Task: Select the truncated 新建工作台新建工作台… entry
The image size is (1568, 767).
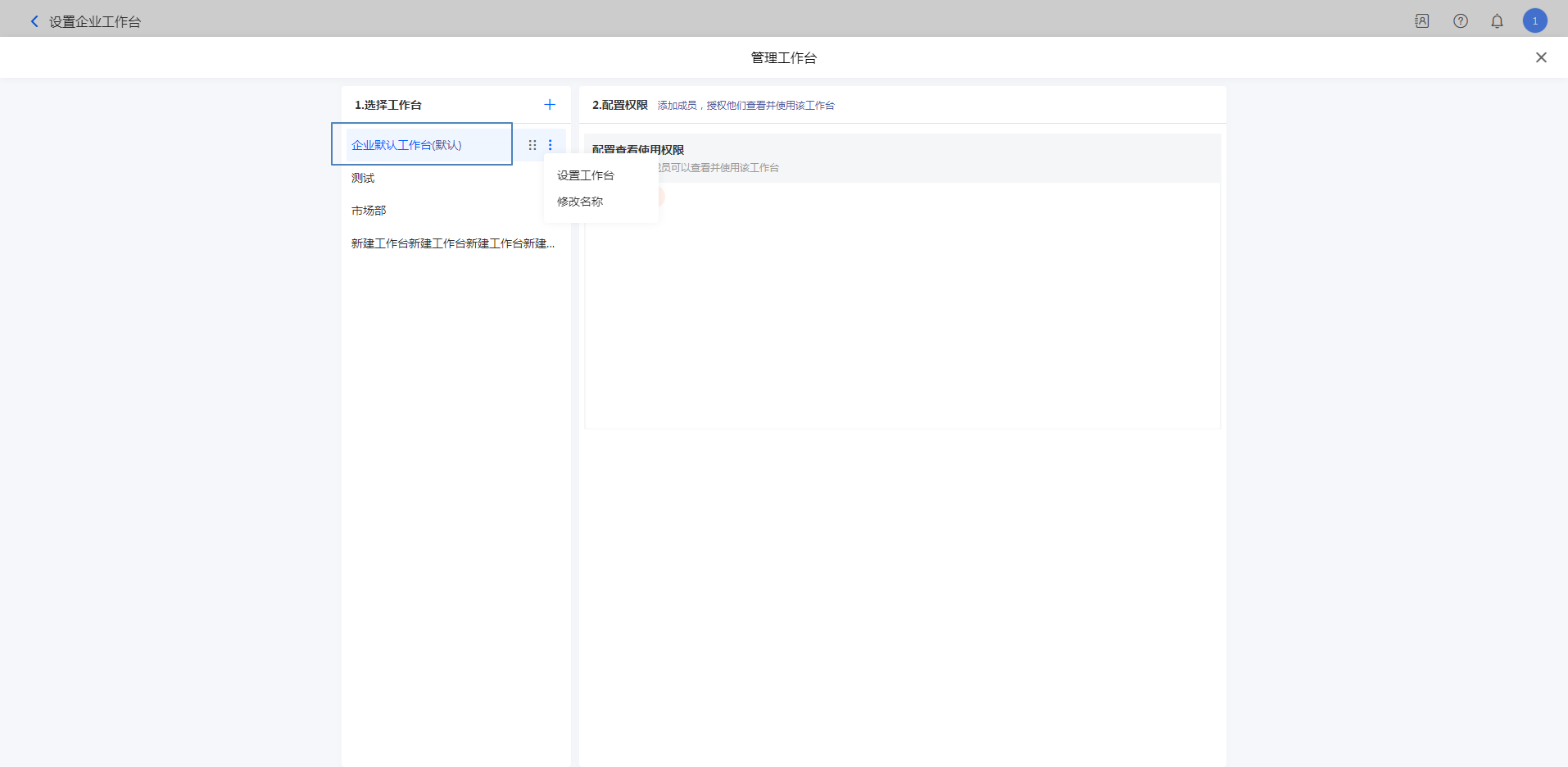Action: point(452,243)
